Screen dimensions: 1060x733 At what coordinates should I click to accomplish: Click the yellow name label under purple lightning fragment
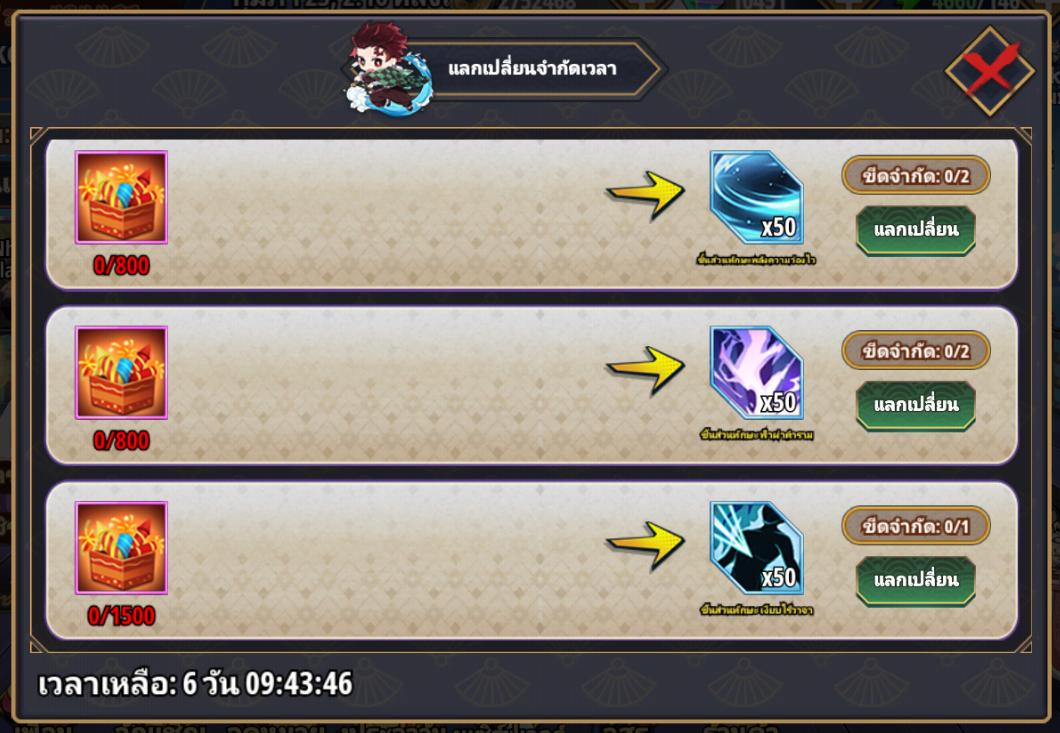(756, 435)
